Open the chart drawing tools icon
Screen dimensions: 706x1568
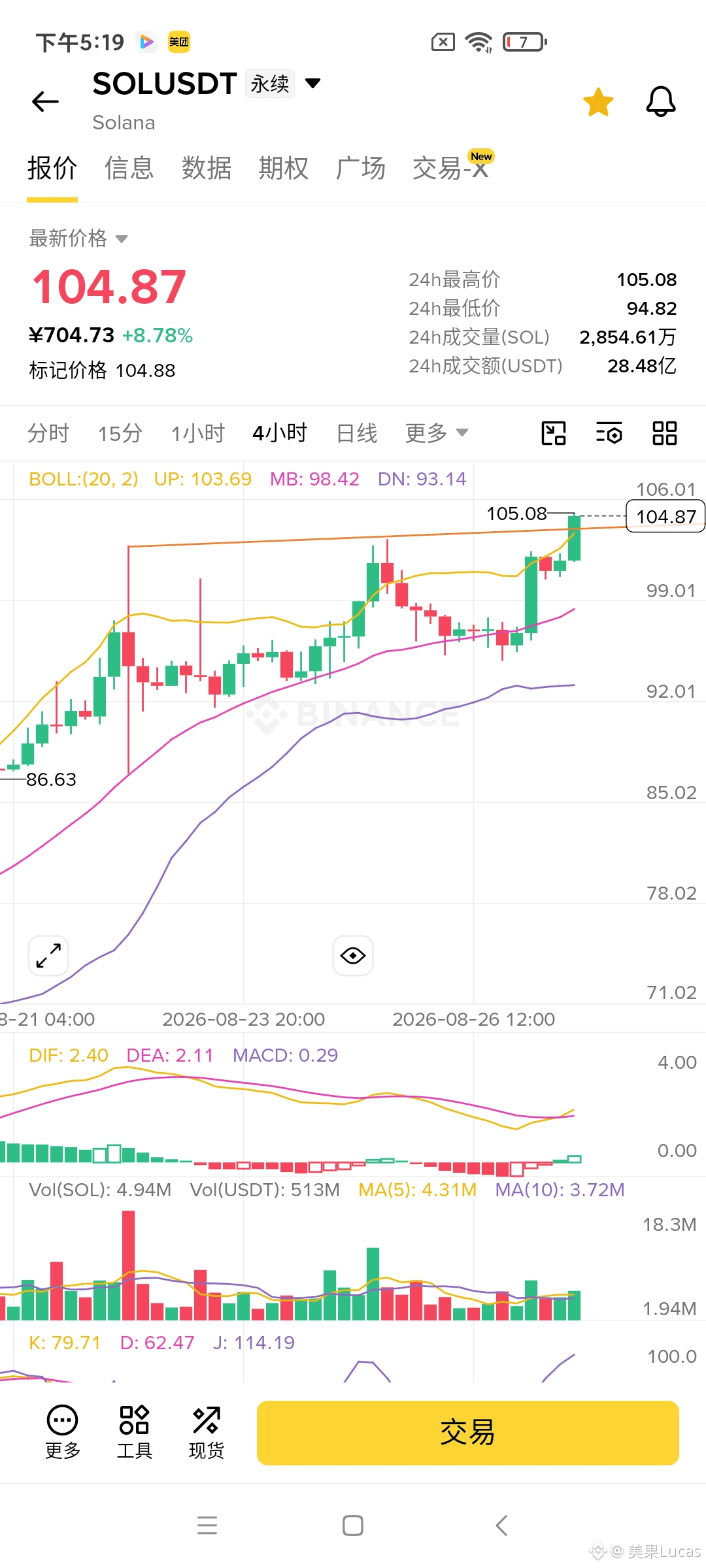coord(554,433)
